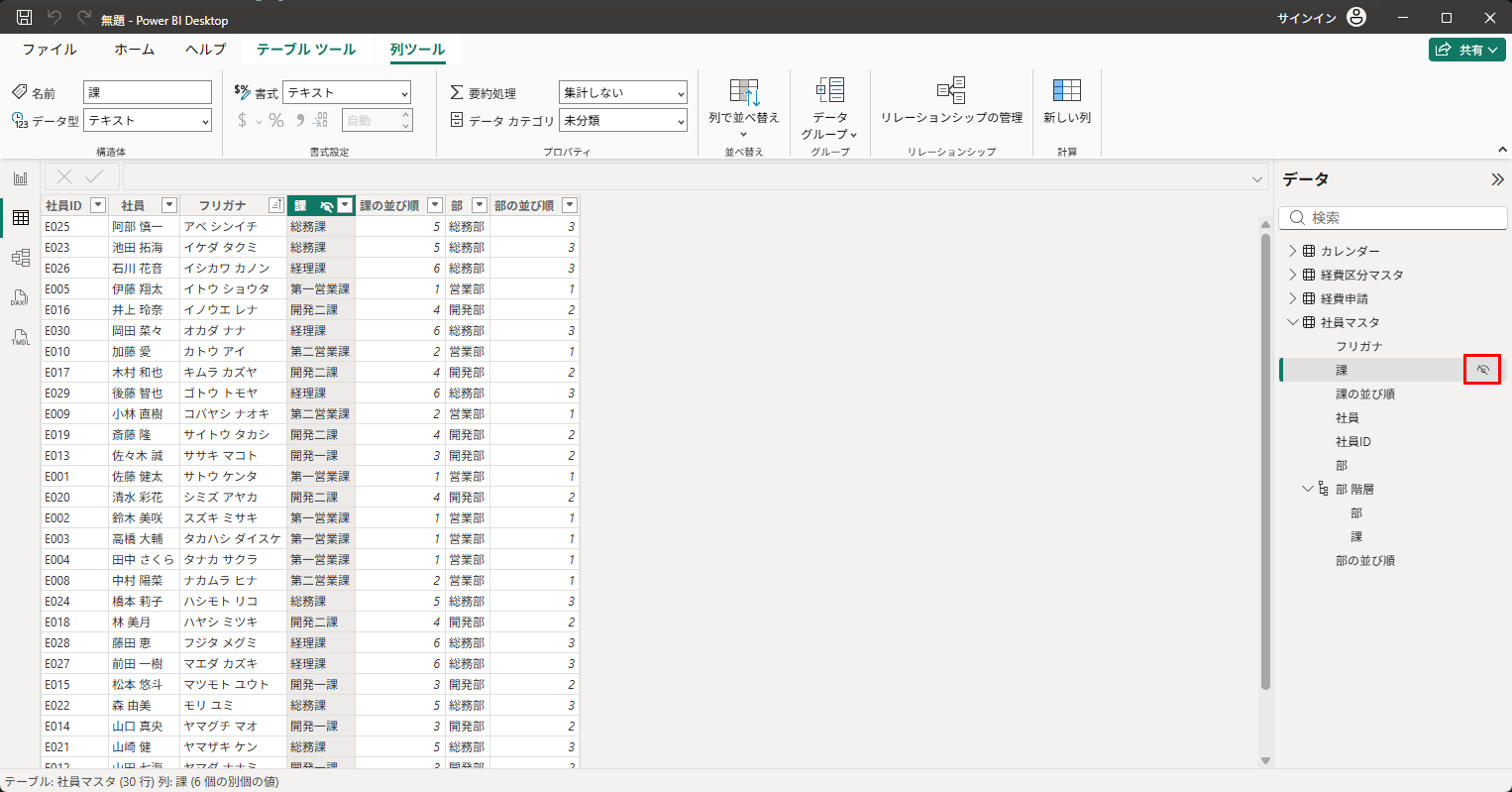The width and height of the screenshot is (1512, 792).
Task: Click the thousands separator comma icon
Action: [299, 120]
